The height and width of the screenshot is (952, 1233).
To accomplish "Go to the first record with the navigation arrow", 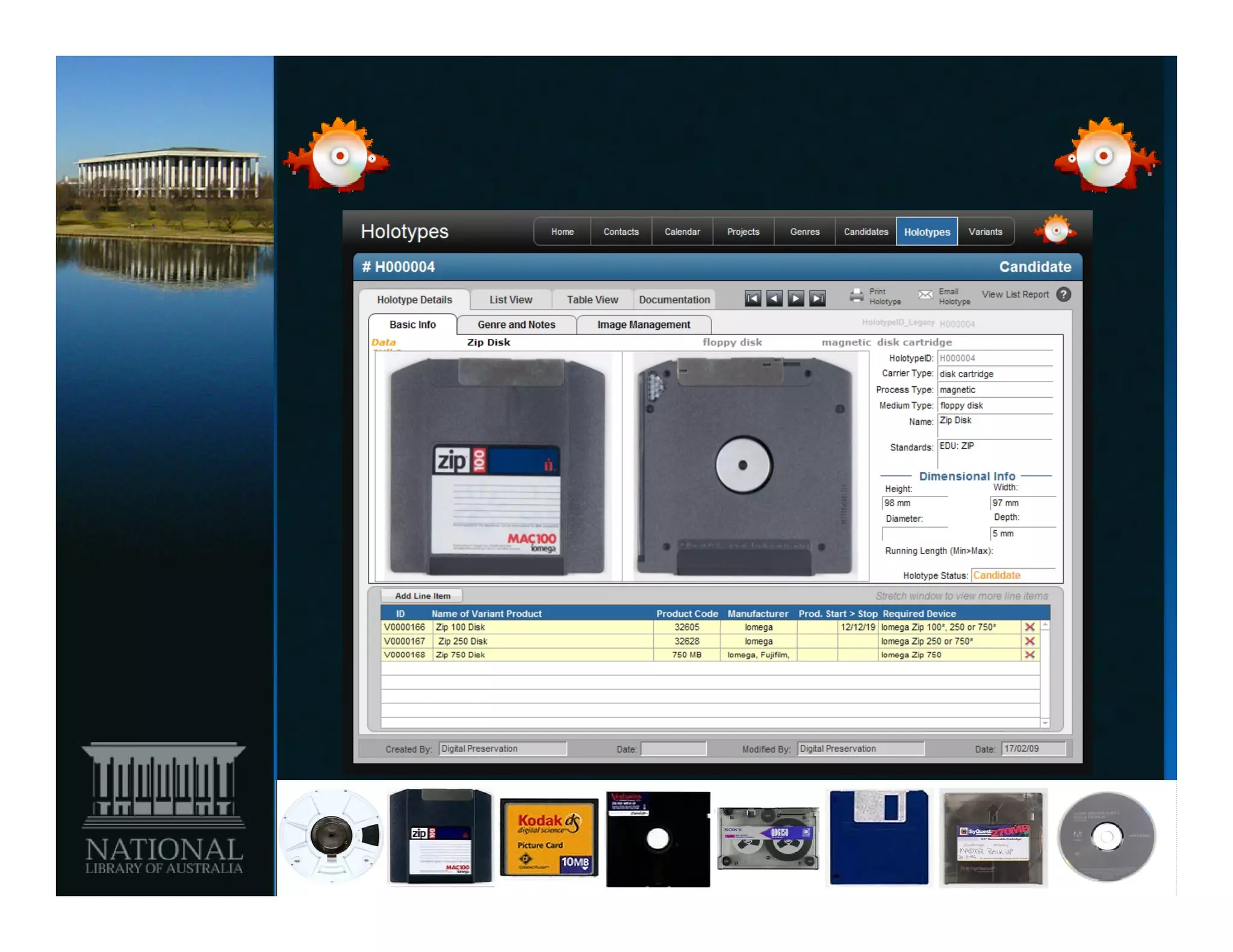I will [753, 298].
